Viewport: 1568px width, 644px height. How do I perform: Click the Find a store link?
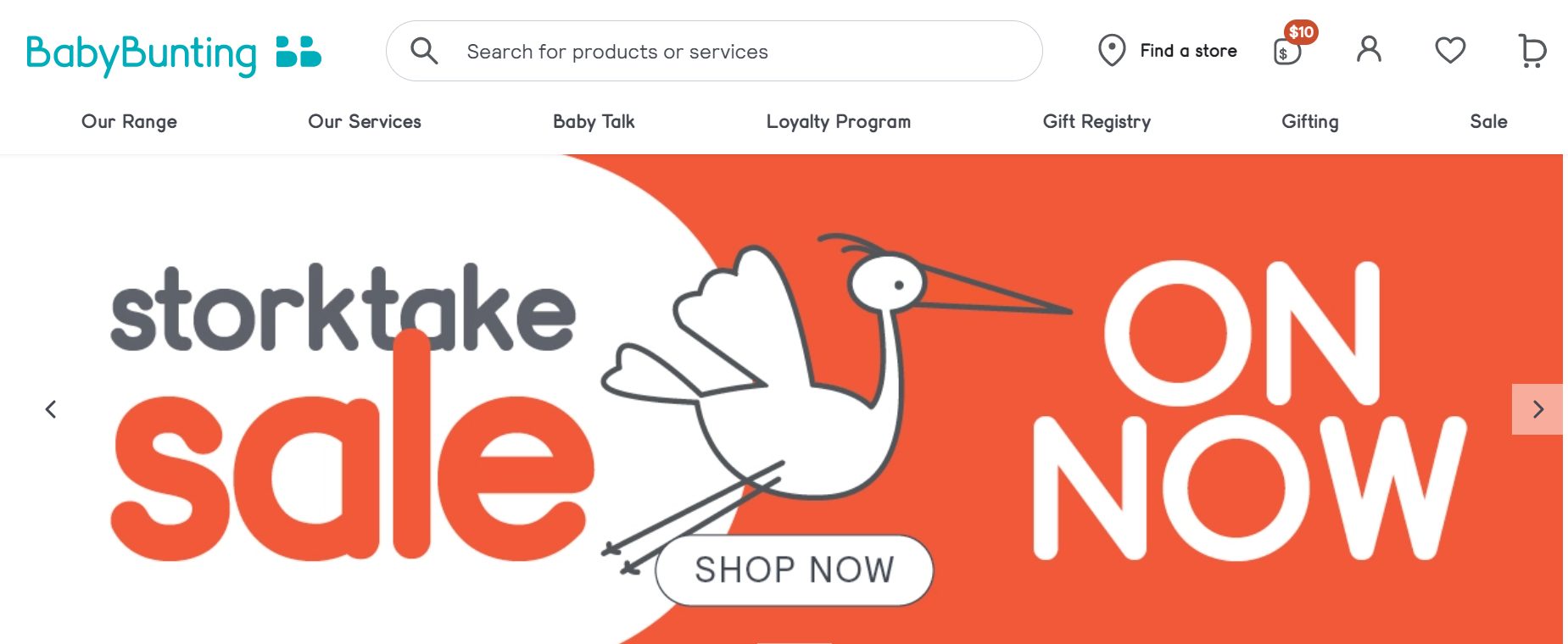[1188, 51]
